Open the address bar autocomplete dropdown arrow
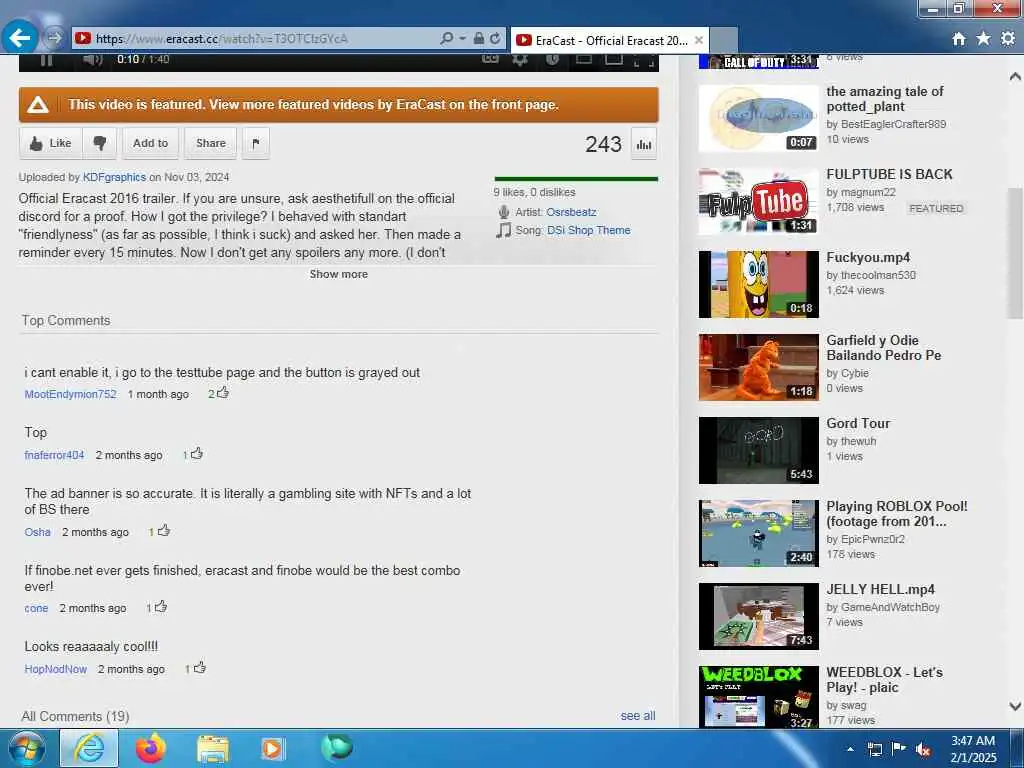 462,39
